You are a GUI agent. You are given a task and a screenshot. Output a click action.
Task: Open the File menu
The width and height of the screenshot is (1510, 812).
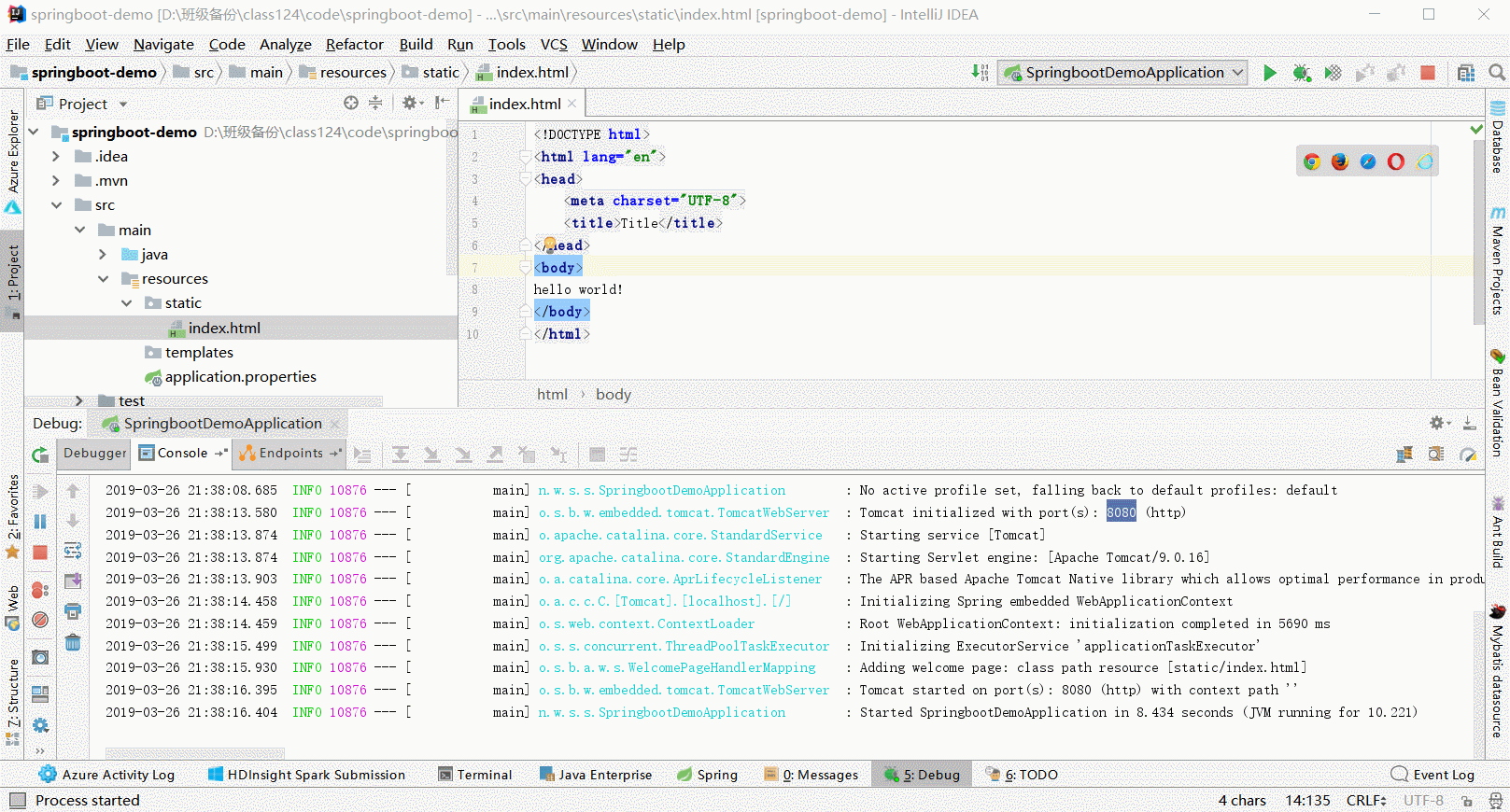click(x=18, y=44)
